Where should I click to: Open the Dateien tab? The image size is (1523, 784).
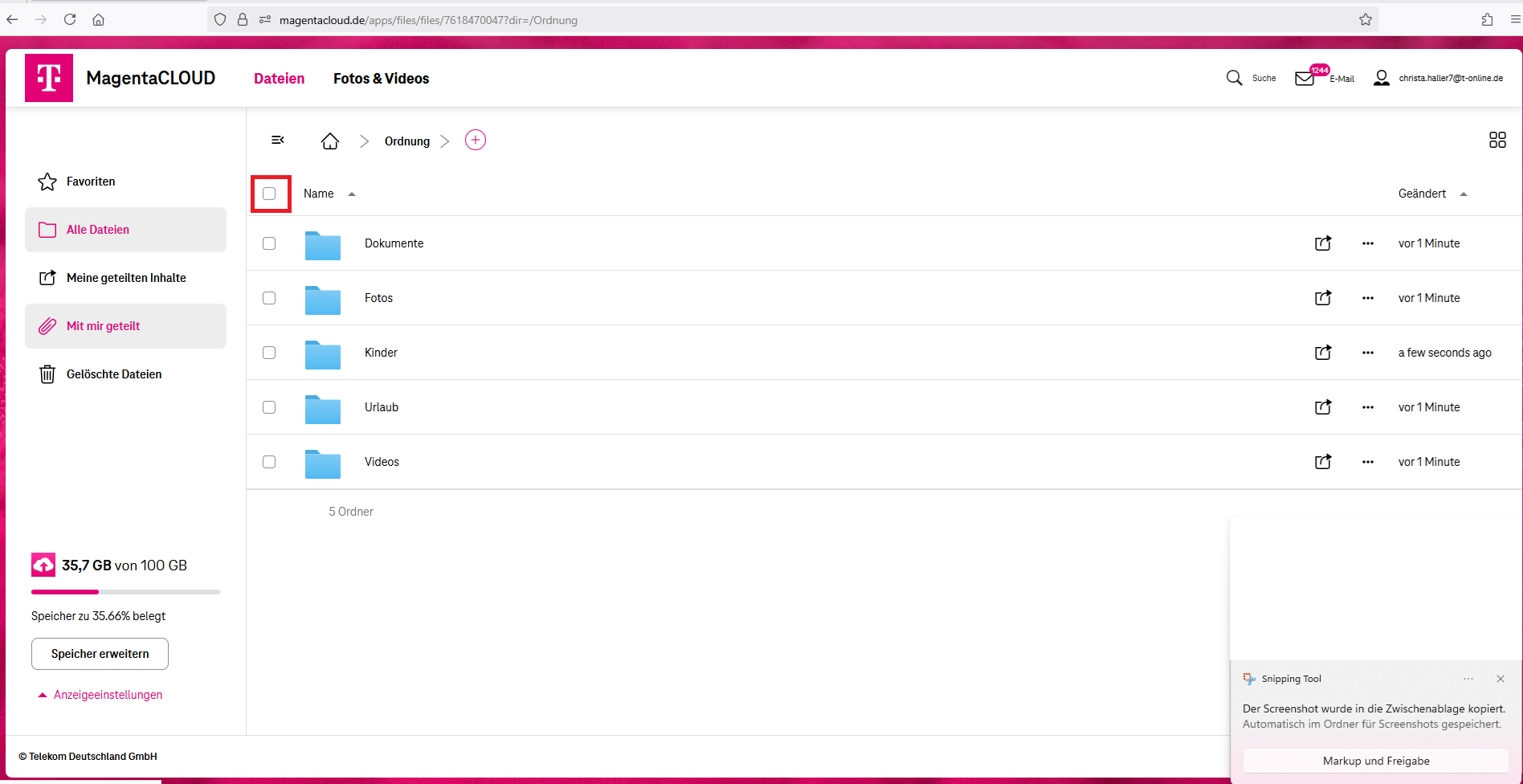click(x=279, y=78)
